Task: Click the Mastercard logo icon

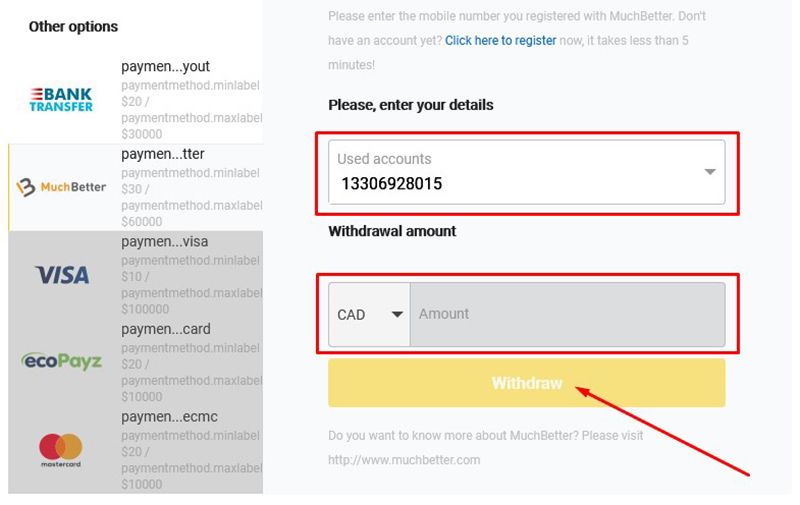Action: pyautogui.click(x=61, y=449)
